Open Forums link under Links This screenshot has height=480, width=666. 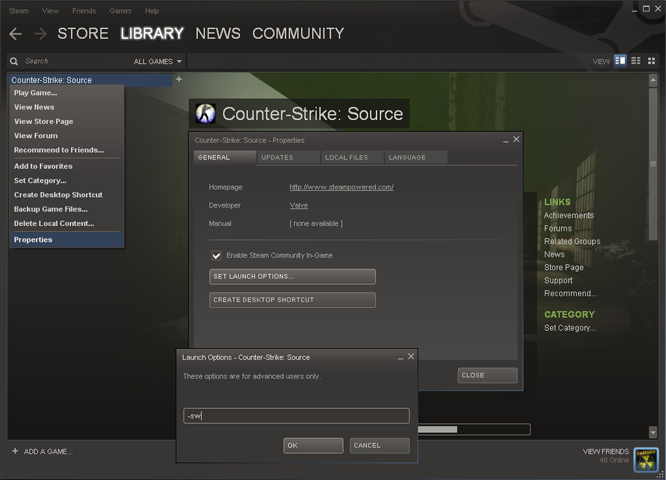point(558,229)
